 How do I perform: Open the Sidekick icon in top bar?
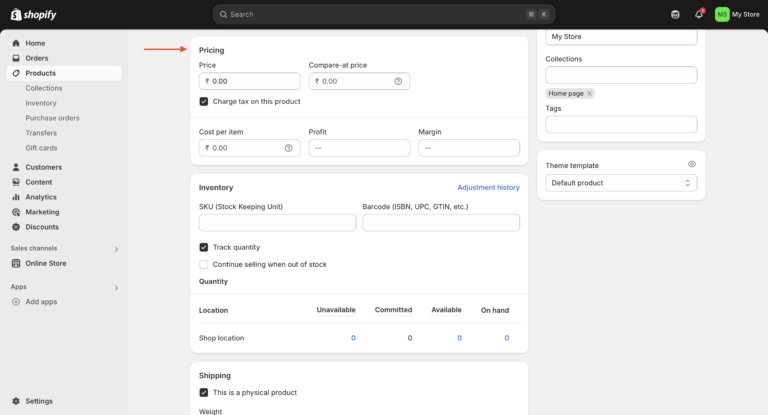(x=675, y=14)
